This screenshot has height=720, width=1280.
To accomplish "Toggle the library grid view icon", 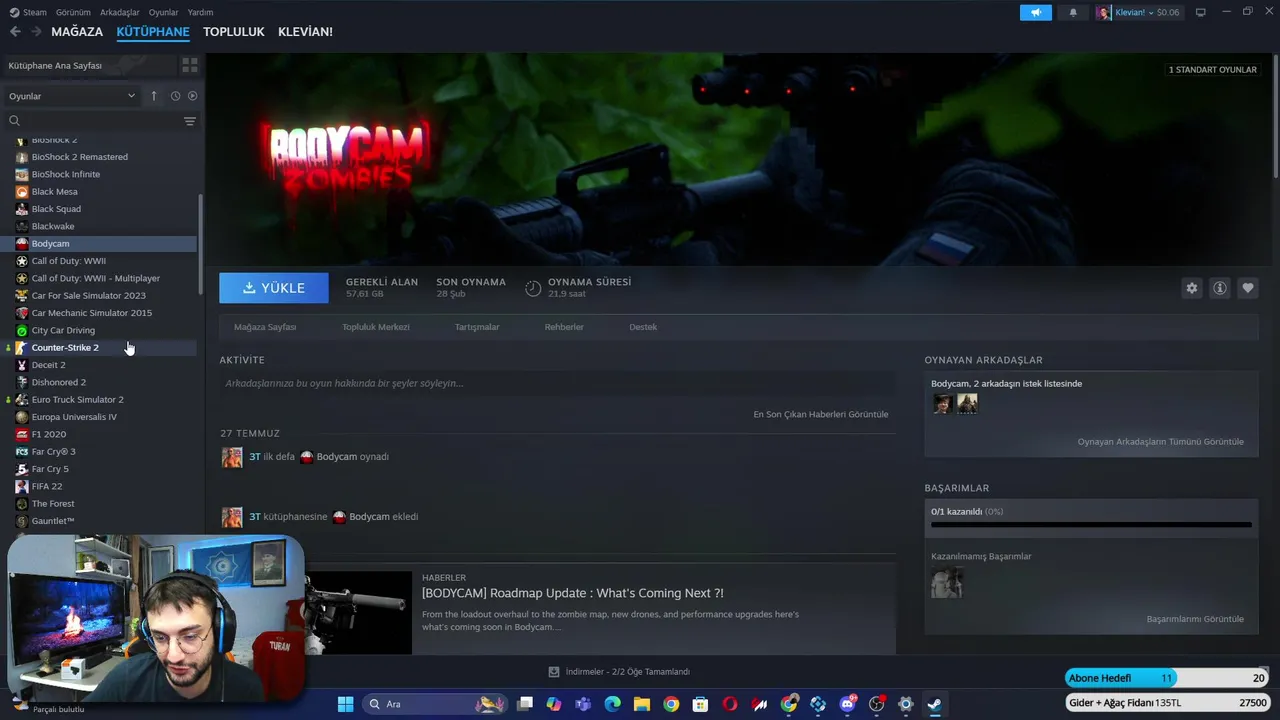I will pos(189,65).
